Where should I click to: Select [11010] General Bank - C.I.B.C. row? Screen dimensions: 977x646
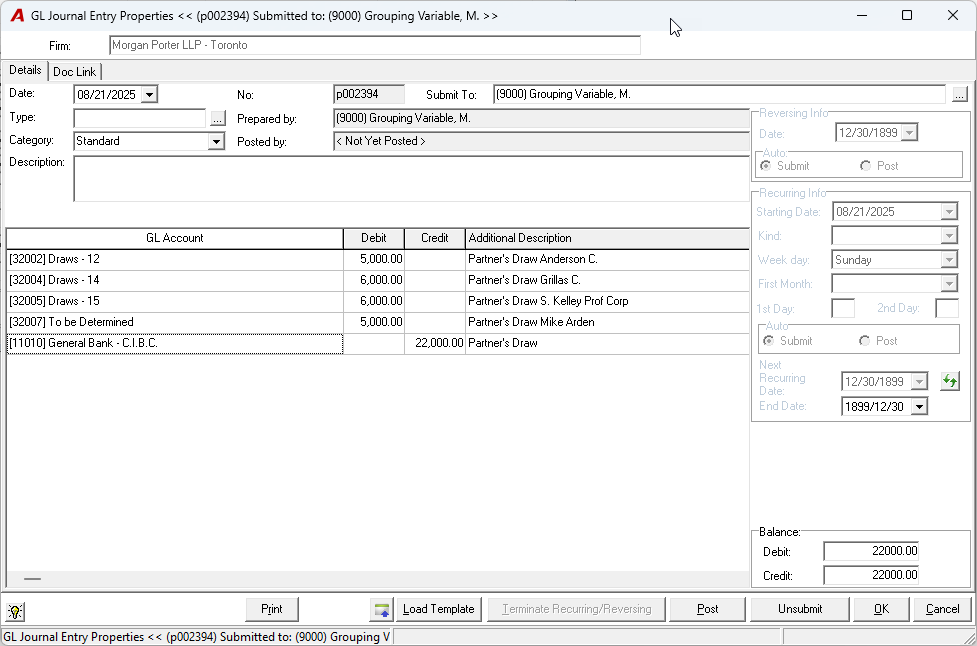(x=378, y=343)
